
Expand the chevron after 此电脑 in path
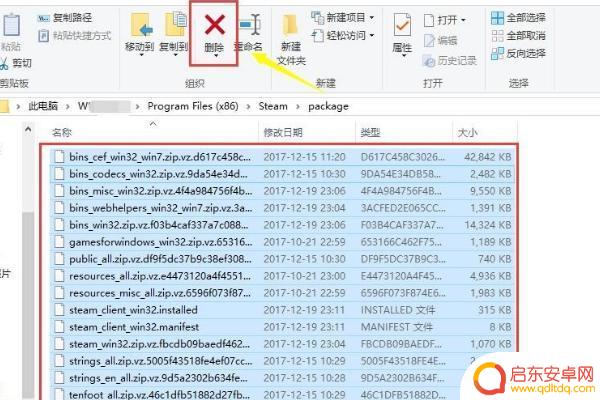click(x=68, y=106)
